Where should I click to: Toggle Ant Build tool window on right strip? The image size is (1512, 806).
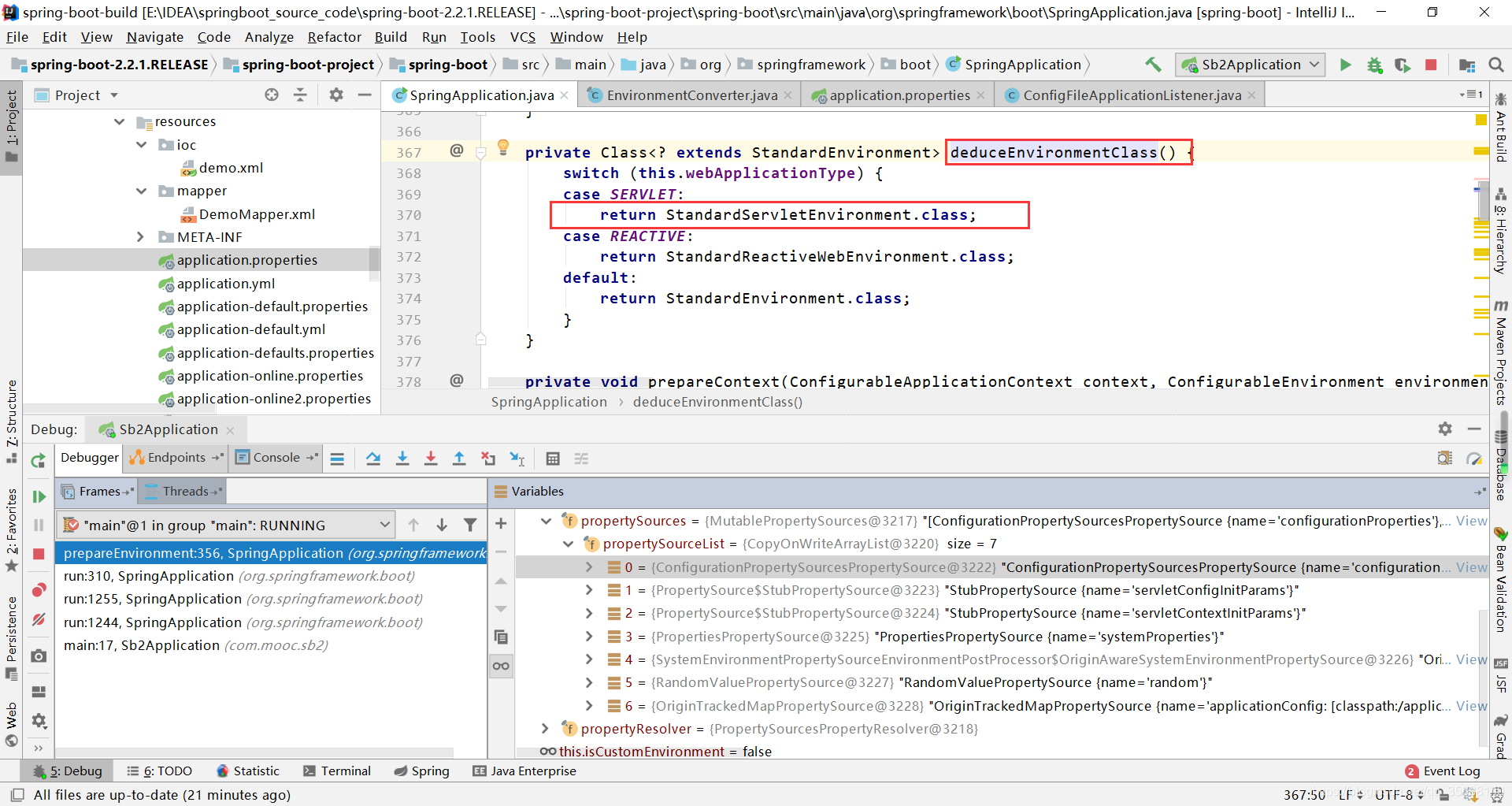pos(1501,128)
